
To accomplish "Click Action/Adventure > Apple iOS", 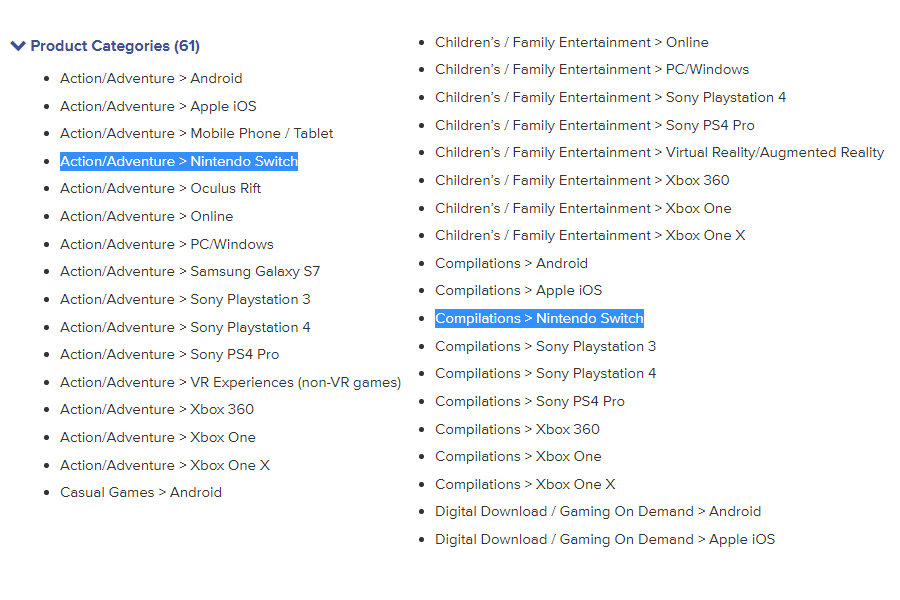I will (x=158, y=106).
